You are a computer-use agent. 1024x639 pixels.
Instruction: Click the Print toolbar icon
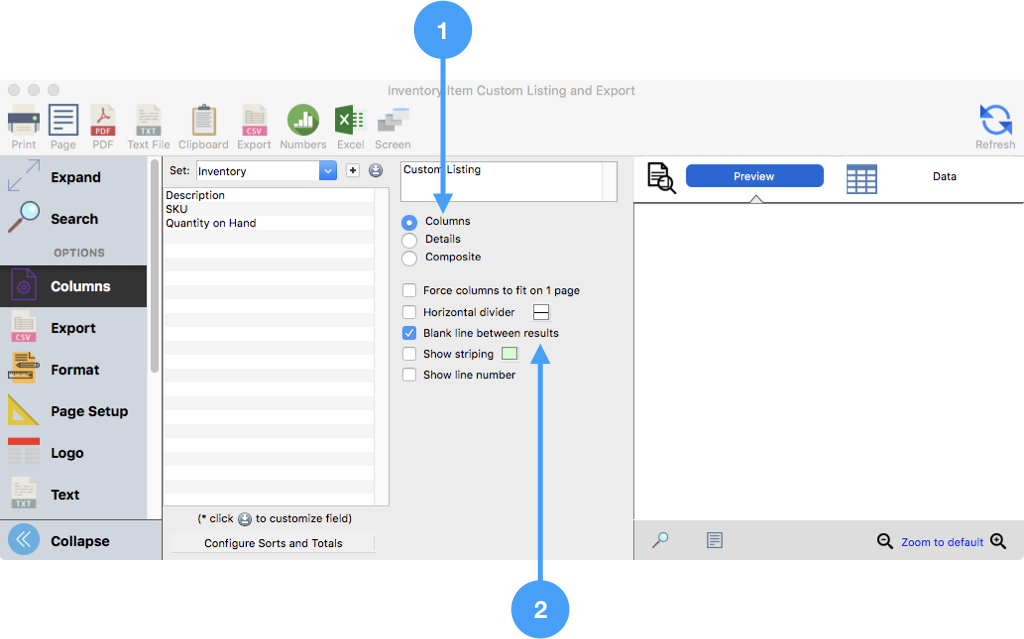23,122
